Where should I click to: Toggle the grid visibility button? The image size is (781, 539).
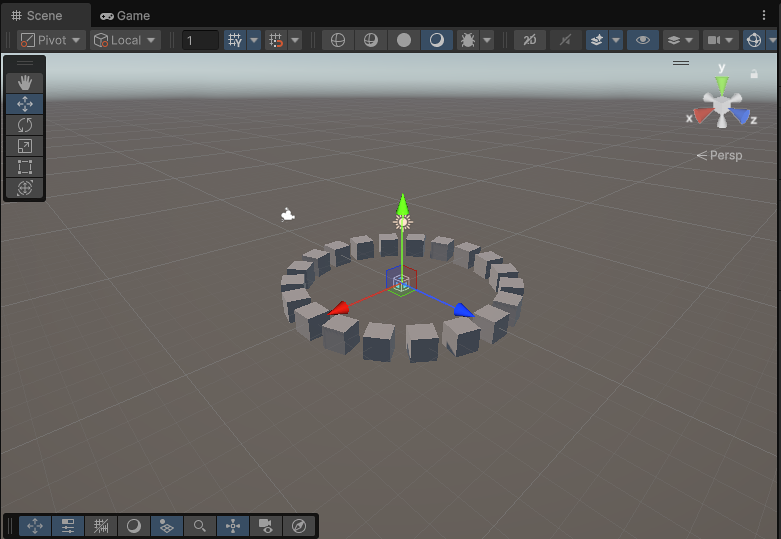235,40
